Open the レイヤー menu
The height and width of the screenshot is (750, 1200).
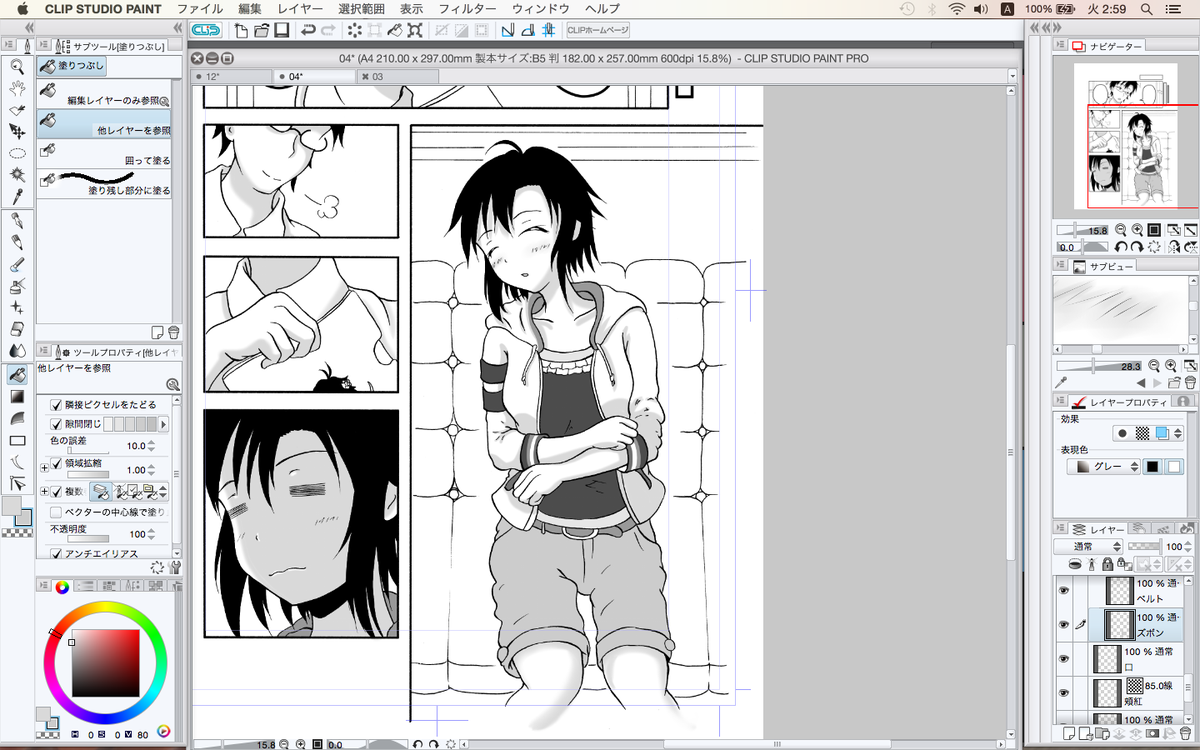[300, 8]
